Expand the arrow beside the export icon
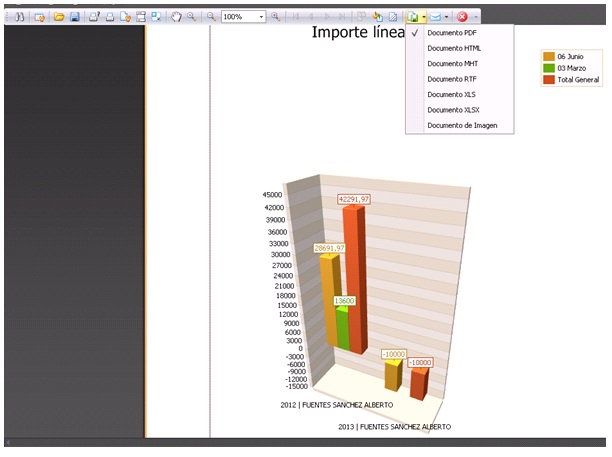The image size is (612, 457). [x=424, y=17]
